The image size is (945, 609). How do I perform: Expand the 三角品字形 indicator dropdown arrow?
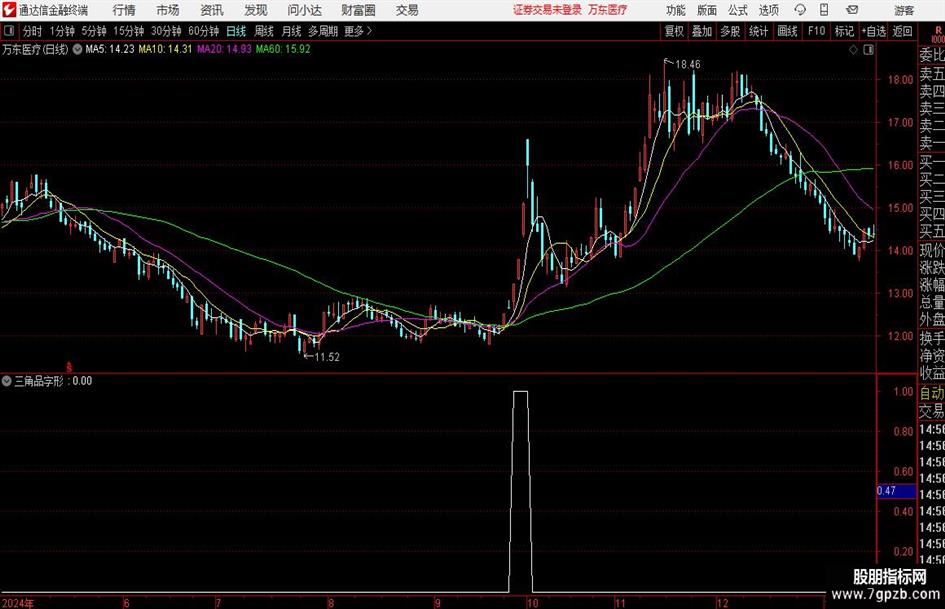(7, 381)
